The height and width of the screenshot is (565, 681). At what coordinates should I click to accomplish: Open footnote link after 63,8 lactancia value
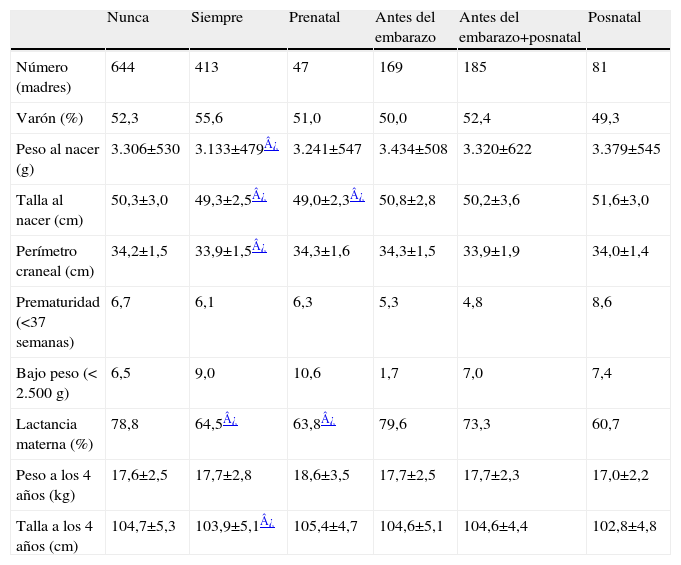pyautogui.click(x=326, y=421)
